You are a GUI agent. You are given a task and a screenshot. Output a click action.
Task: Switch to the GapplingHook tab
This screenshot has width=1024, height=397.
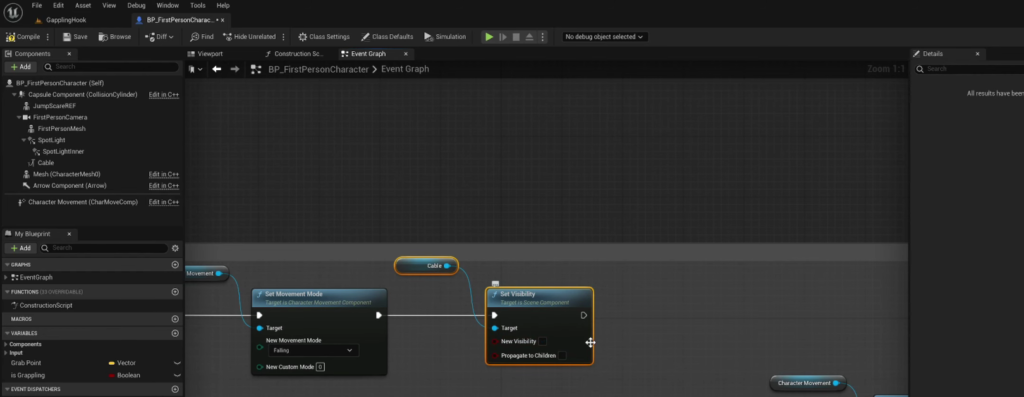click(x=65, y=20)
